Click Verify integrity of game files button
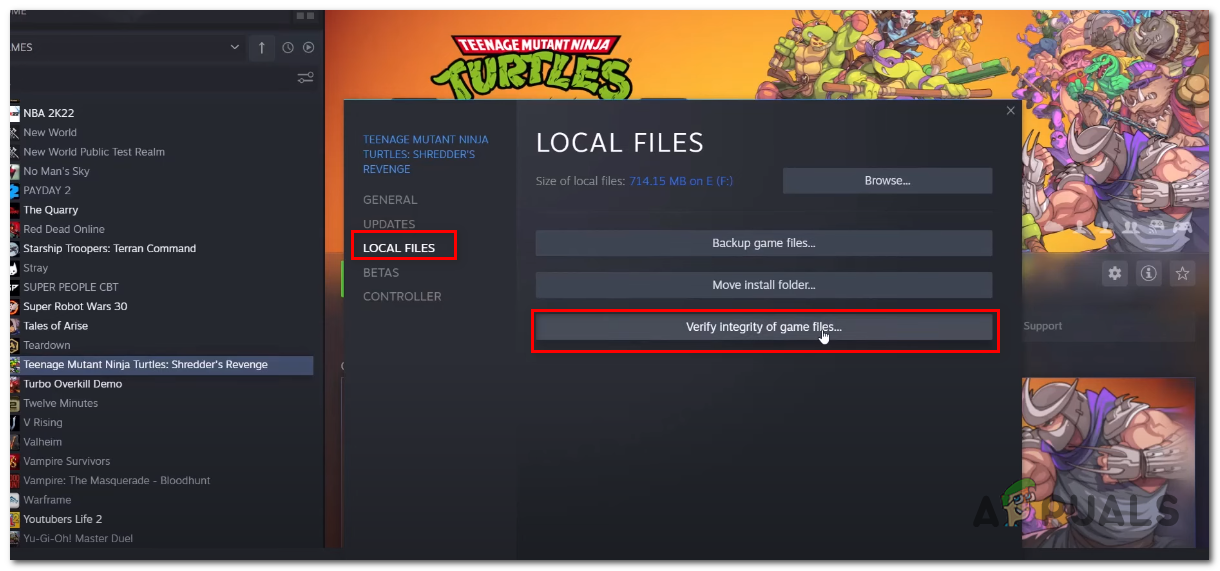The height and width of the screenshot is (571, 1220). pyautogui.click(x=764, y=327)
